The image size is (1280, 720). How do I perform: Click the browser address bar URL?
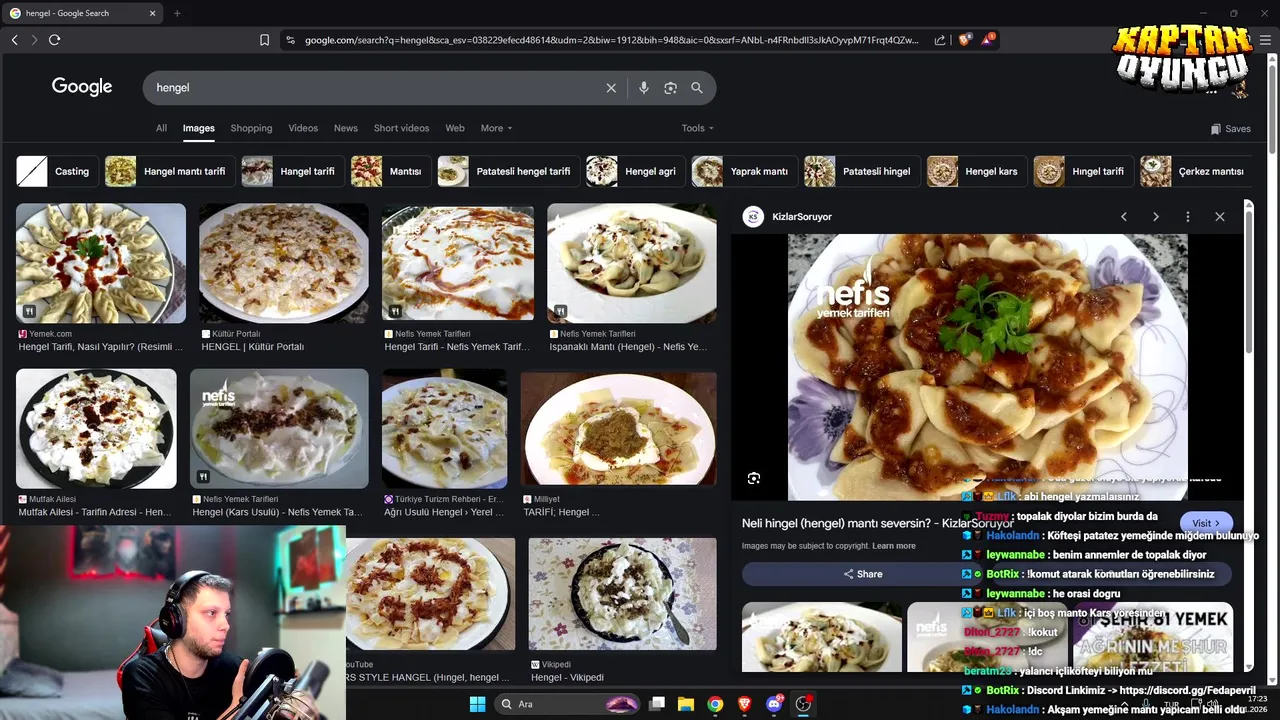[610, 40]
